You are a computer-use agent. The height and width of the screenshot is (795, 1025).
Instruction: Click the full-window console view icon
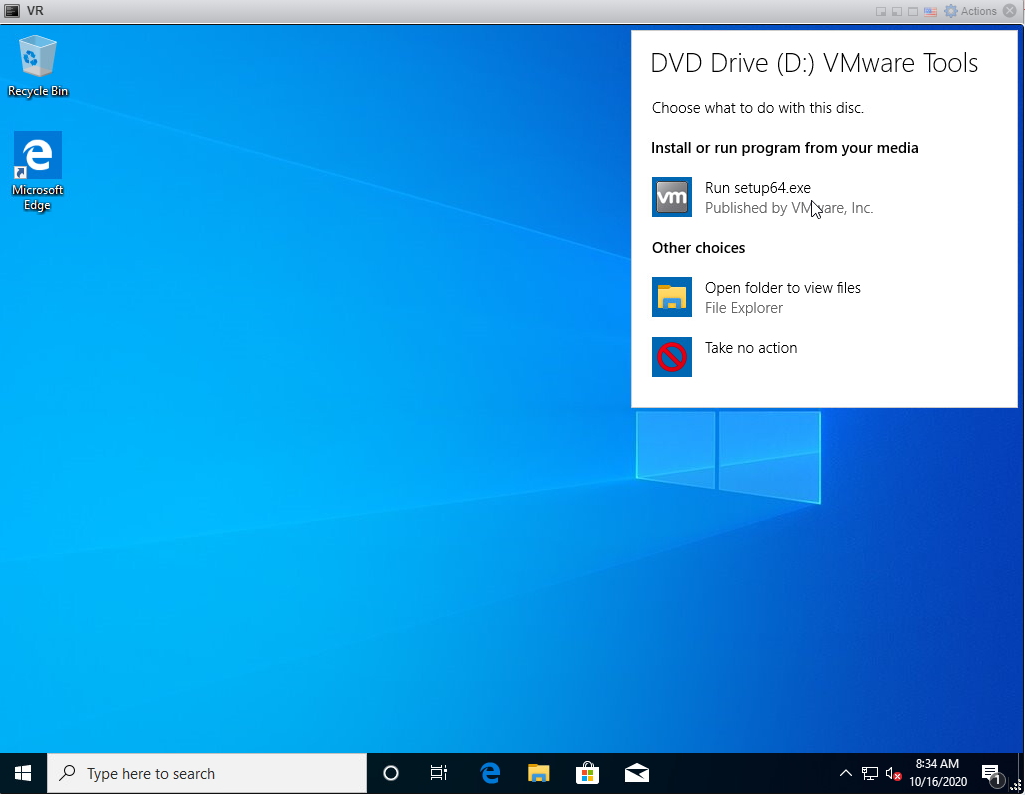(x=913, y=12)
